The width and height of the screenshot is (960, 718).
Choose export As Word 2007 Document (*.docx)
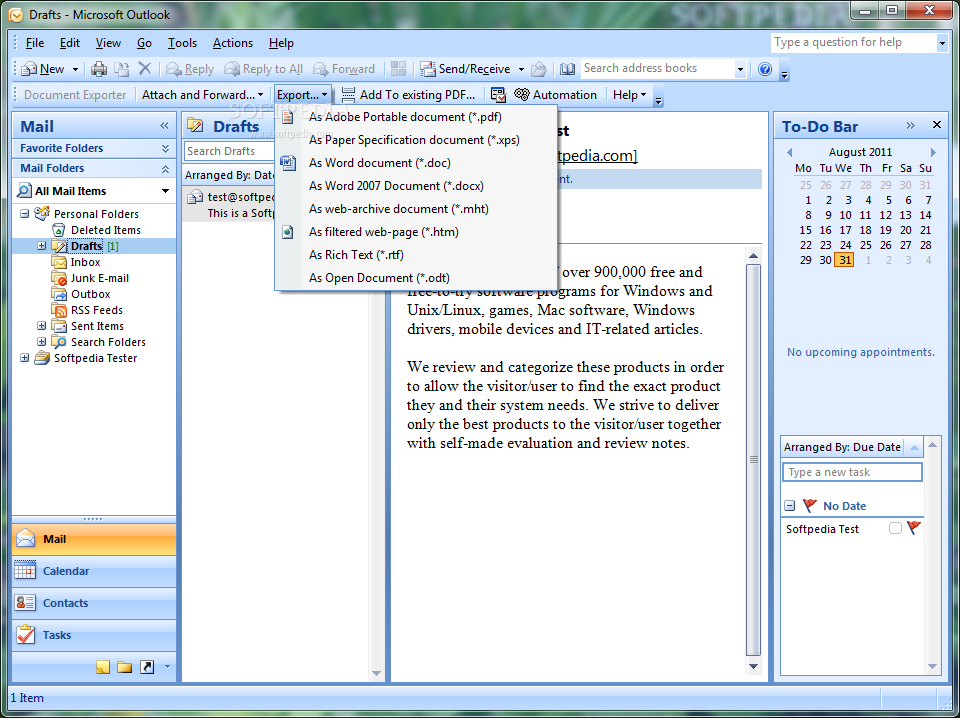click(x=416, y=186)
